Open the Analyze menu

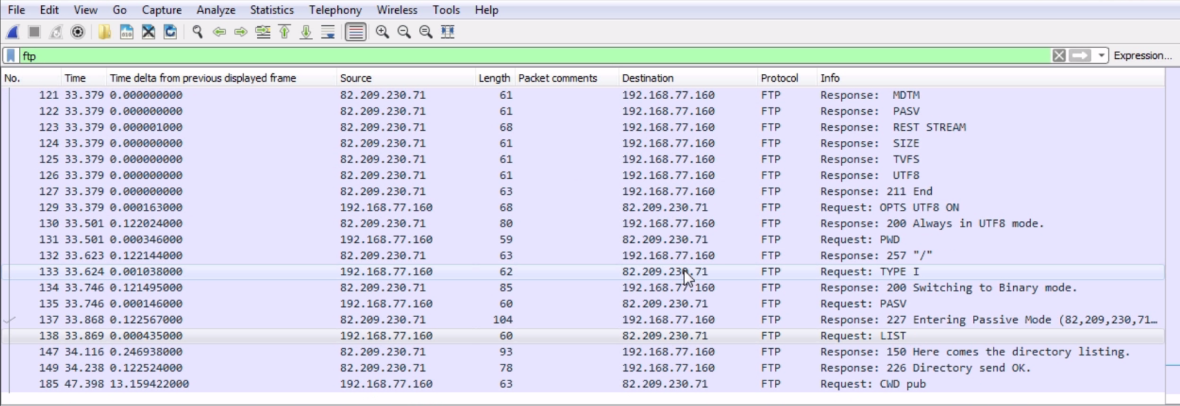coord(216,10)
